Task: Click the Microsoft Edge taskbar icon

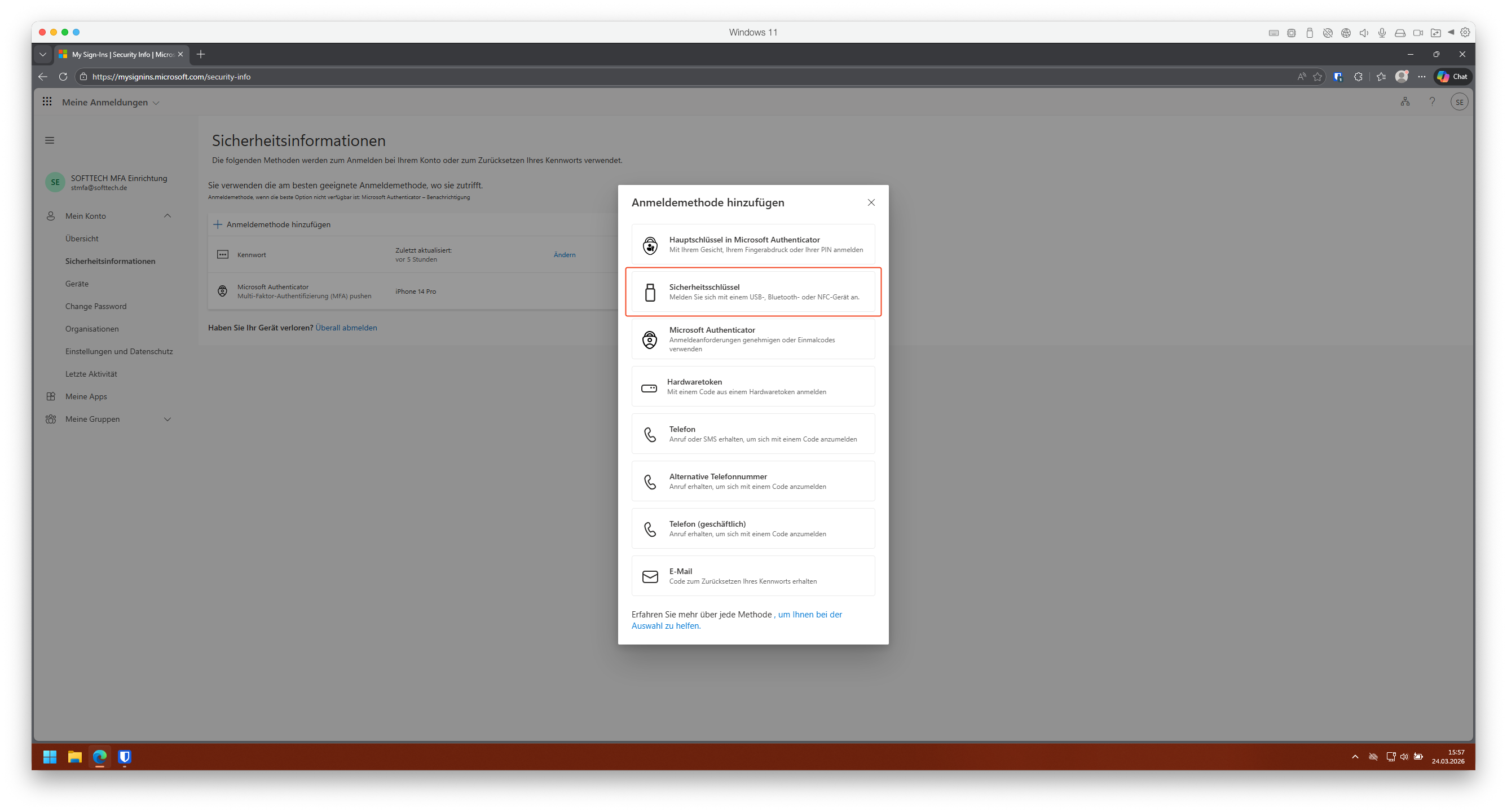Action: (99, 757)
